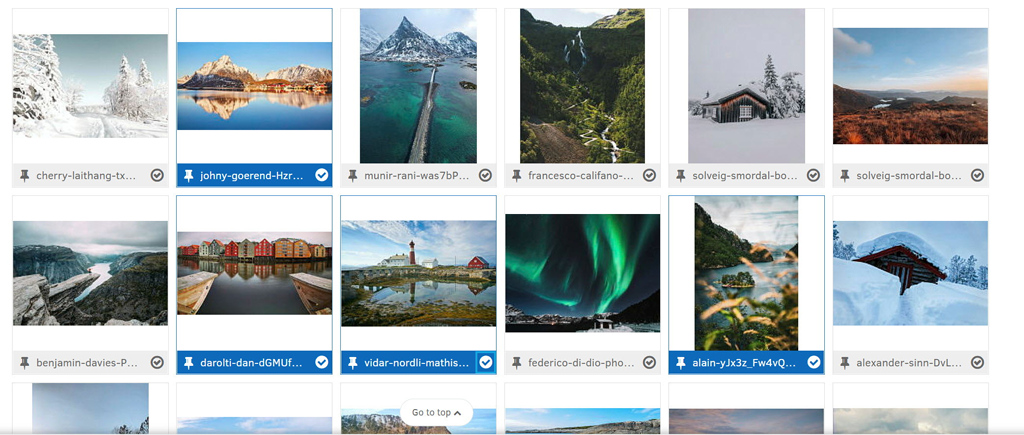Click the pin icon on federico-di-dio image

tap(517, 362)
